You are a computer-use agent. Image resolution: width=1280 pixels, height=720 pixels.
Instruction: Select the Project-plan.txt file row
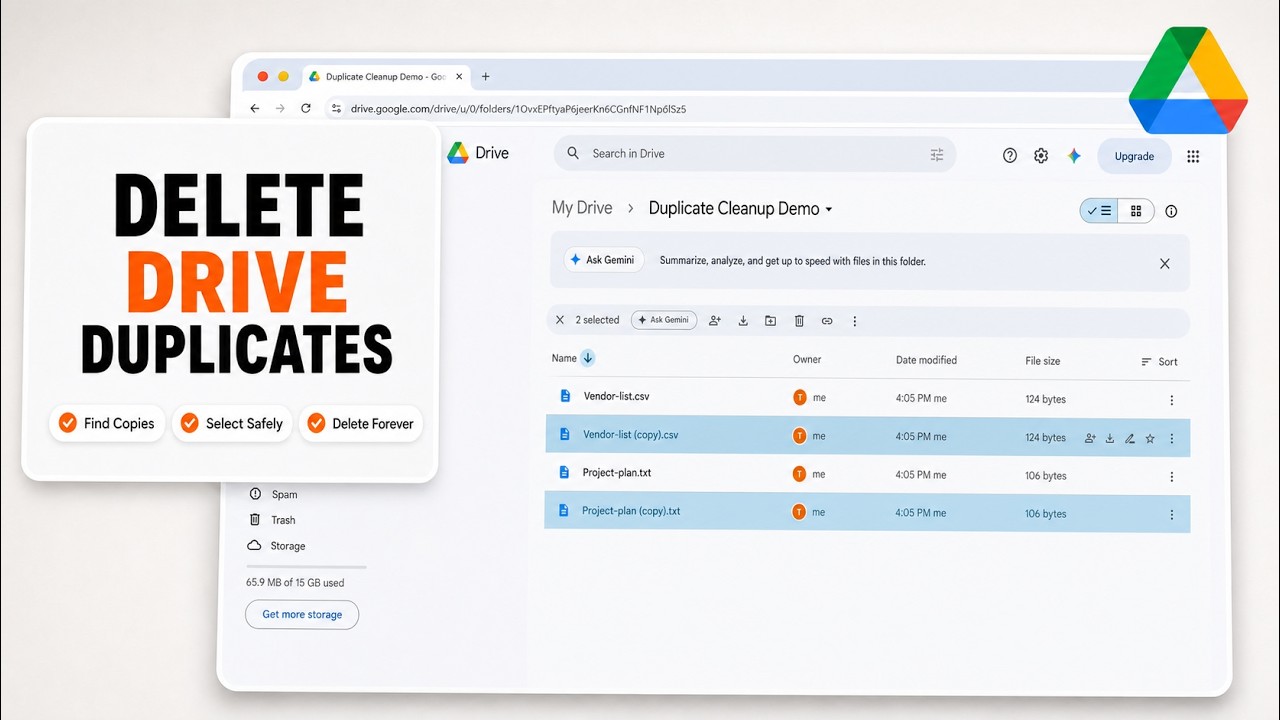point(867,474)
